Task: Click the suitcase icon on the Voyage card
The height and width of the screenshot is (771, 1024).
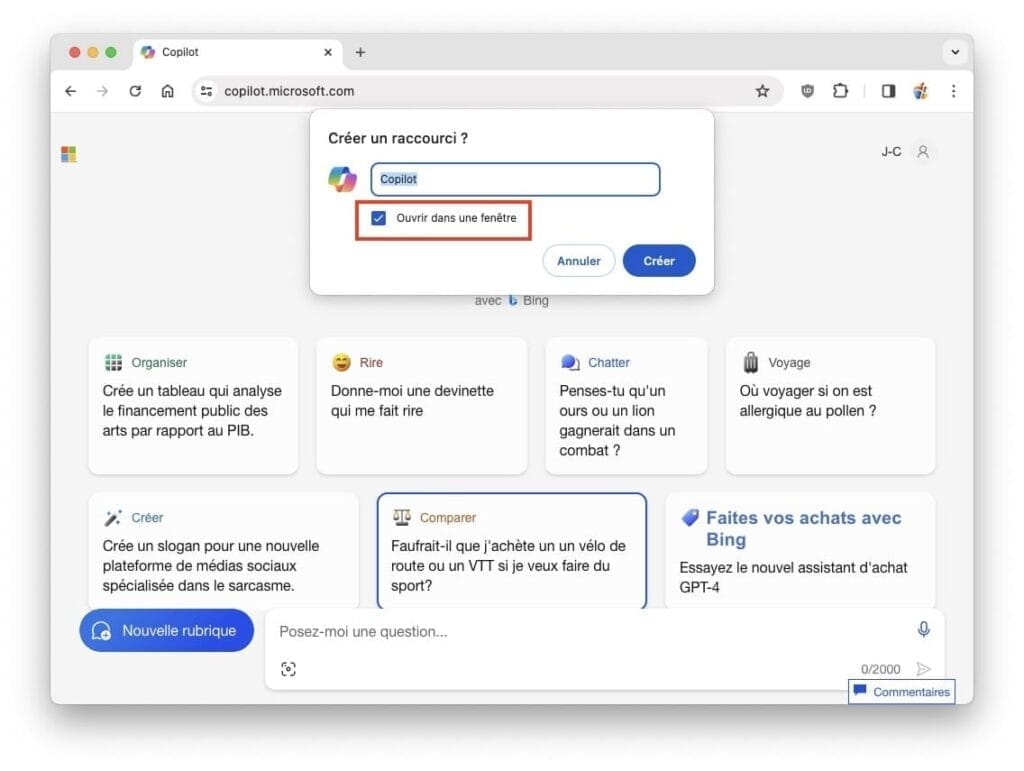Action: point(751,362)
